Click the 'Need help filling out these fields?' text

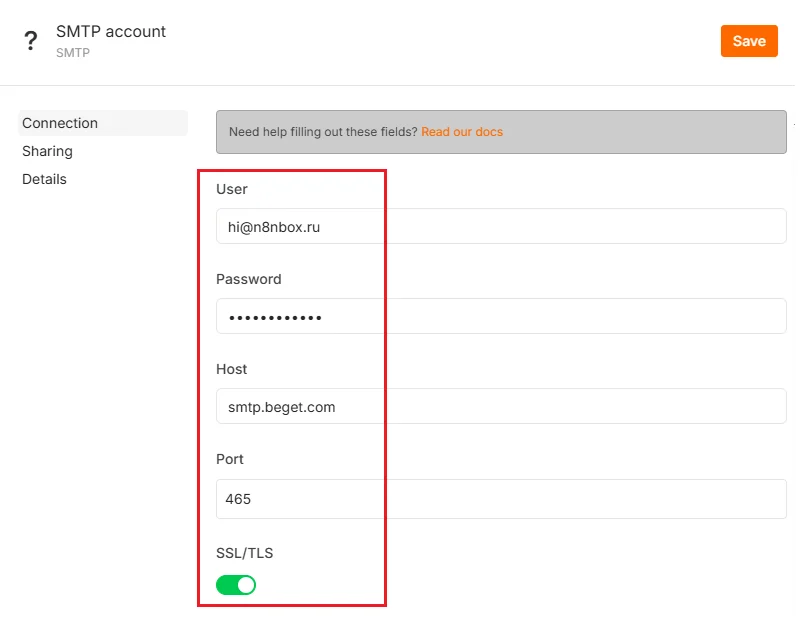tap(323, 132)
